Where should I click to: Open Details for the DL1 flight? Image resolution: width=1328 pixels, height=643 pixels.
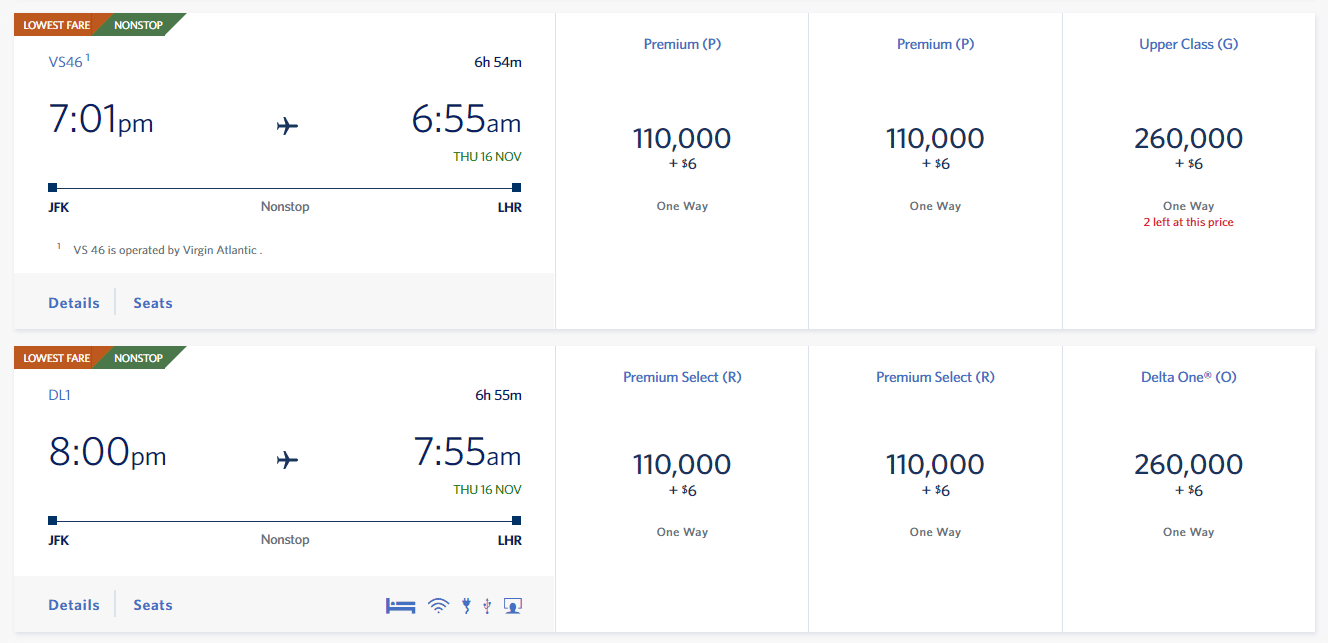coord(74,605)
